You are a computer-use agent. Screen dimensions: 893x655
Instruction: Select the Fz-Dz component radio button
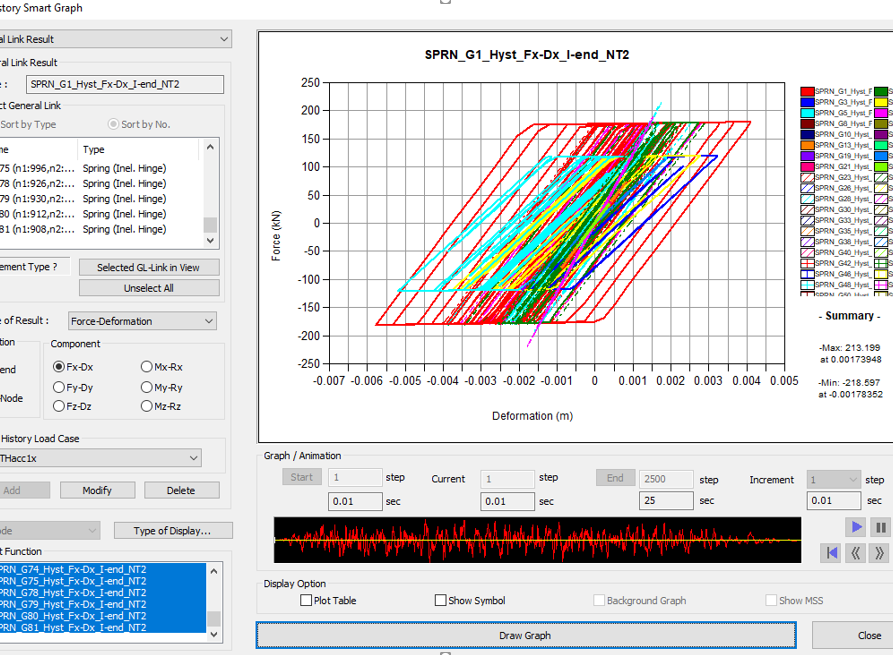click(x=58, y=406)
